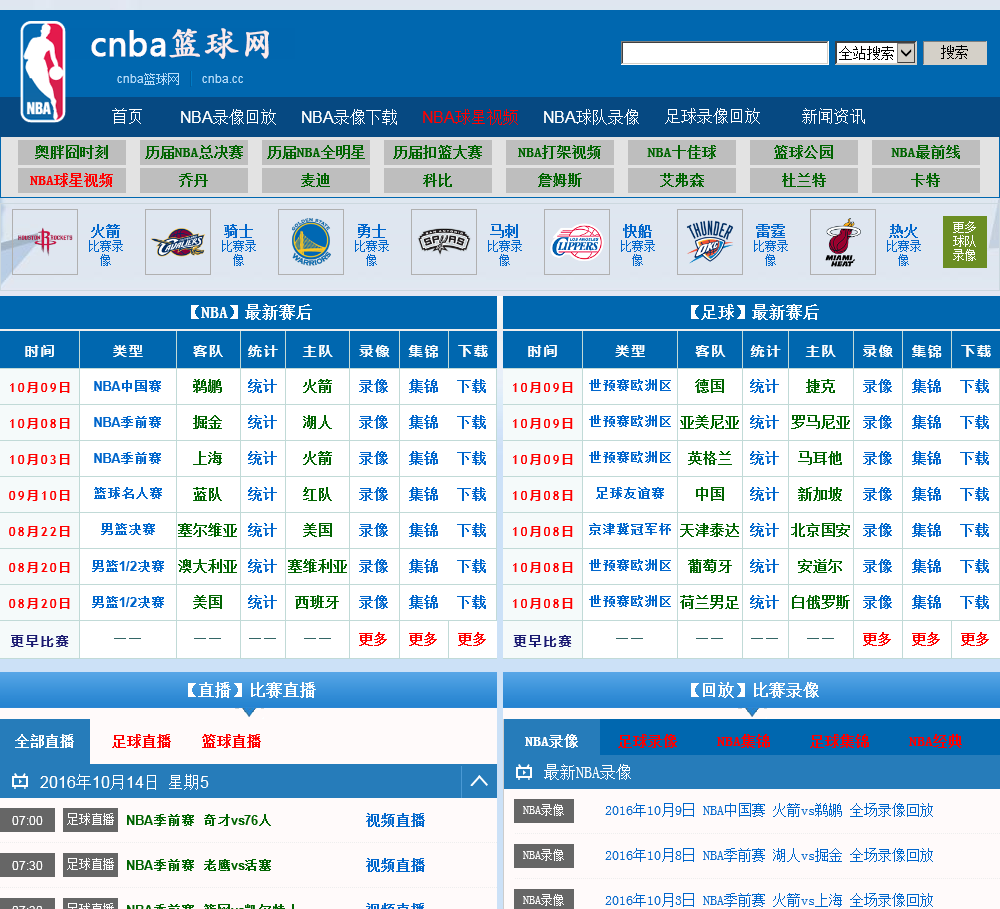This screenshot has height=909, width=1000.
Task: Click the 历届NBA全明星 category button
Action: [x=316, y=152]
